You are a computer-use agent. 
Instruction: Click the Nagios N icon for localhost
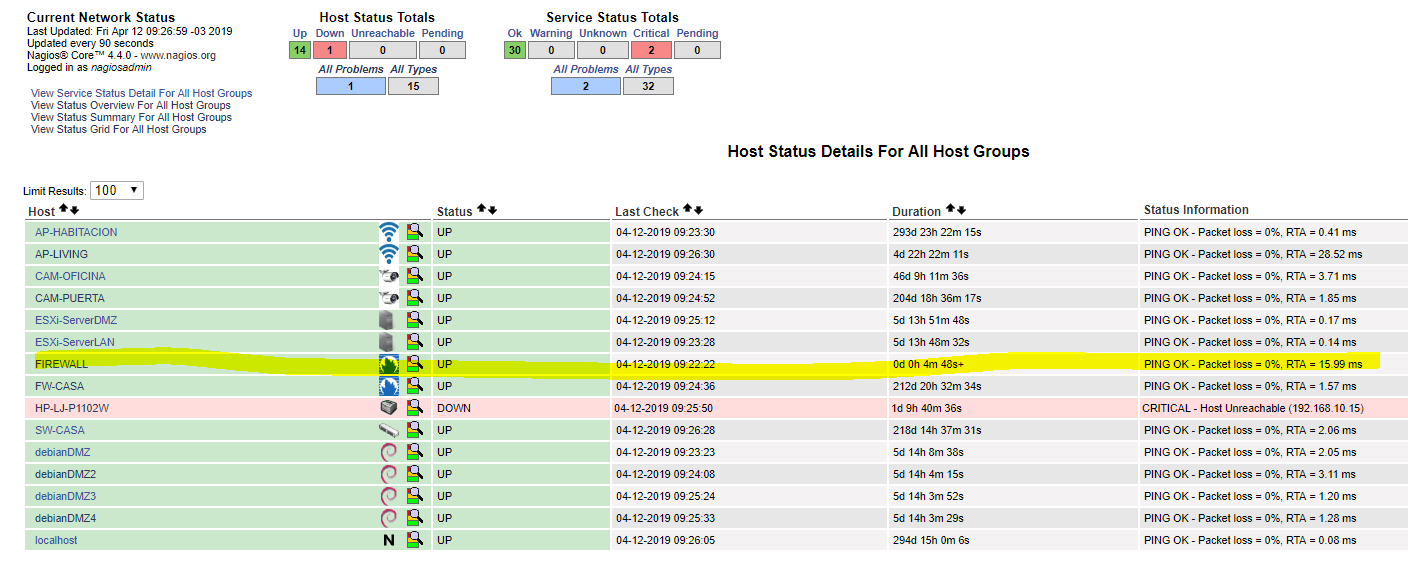coord(388,540)
